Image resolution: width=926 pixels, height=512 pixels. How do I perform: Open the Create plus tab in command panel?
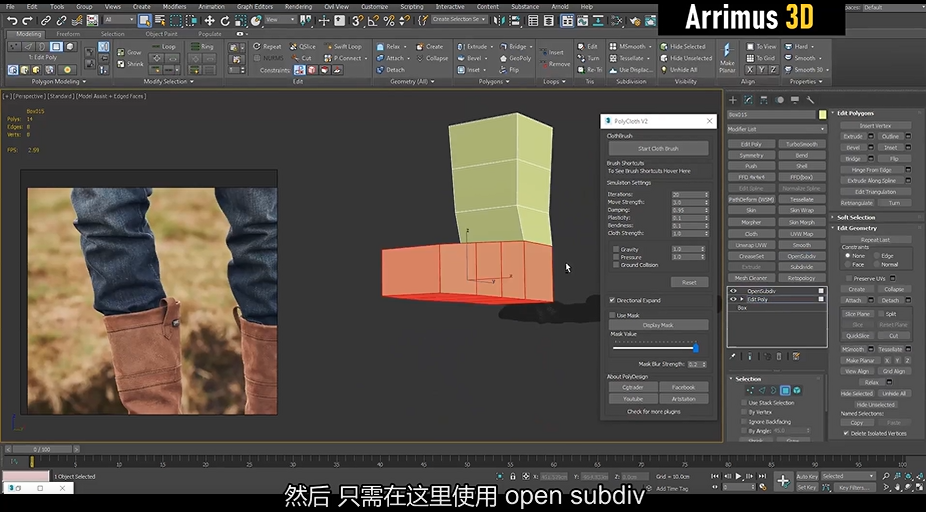tap(733, 100)
